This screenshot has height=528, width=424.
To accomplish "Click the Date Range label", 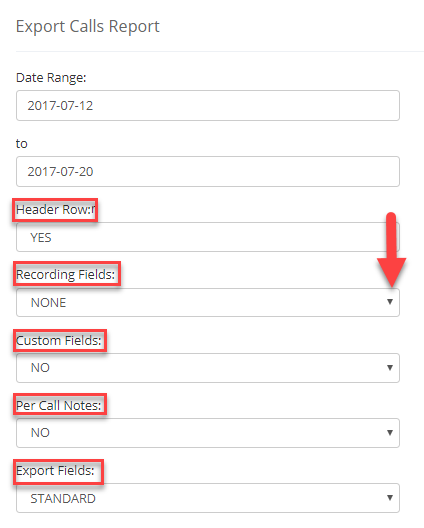I will tap(51, 77).
